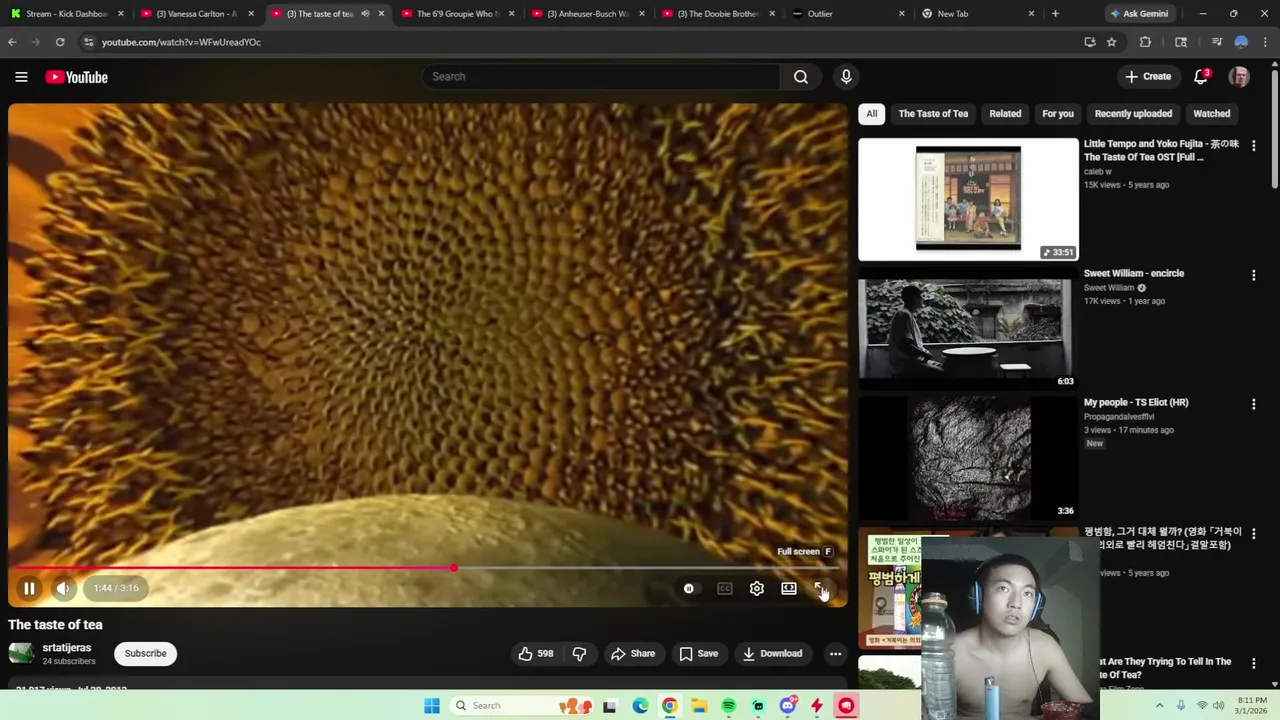Screen dimensions: 1280x720
Task: Open Sweet William - encircle title
Action: click(x=1134, y=273)
